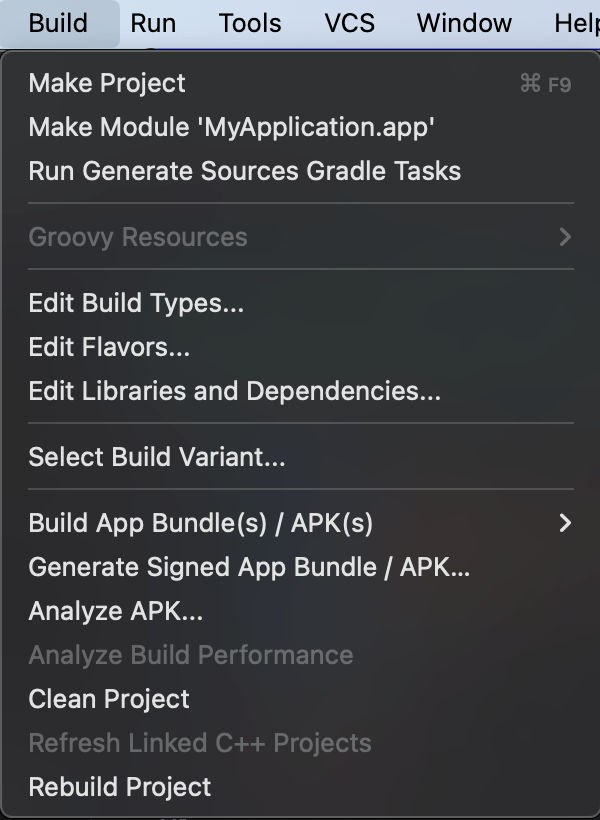Expand Build App Bundle(s) / APK(s) submenu
Viewport: 600px width, 820px height.
pos(300,522)
